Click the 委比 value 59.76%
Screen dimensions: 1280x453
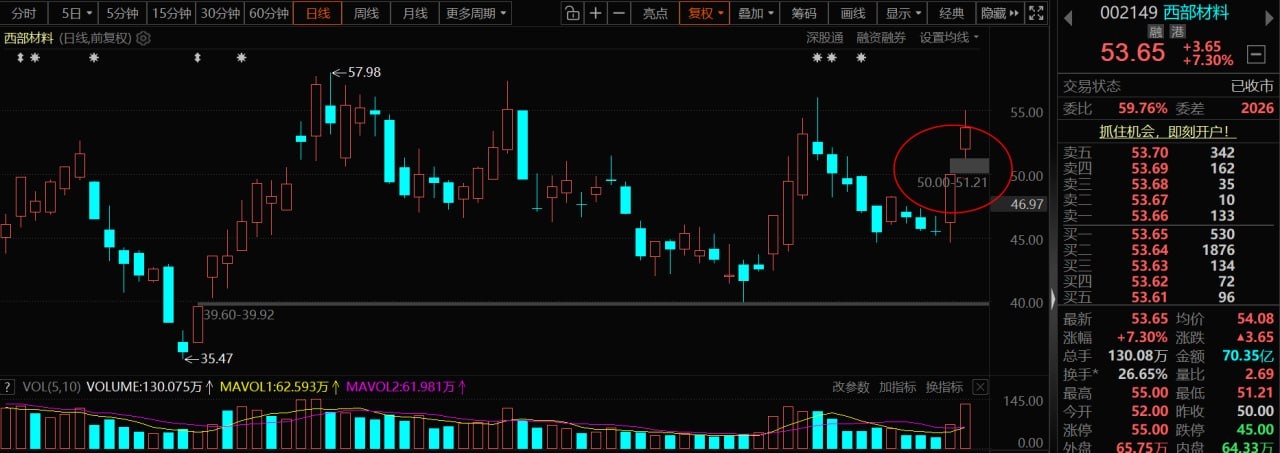click(x=1143, y=108)
